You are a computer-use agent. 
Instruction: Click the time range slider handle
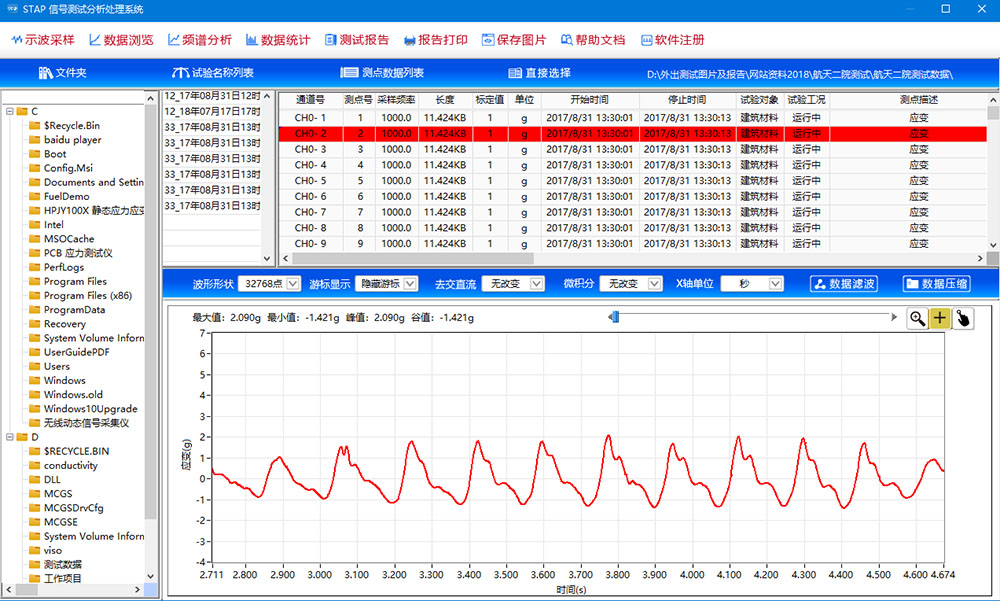click(614, 316)
